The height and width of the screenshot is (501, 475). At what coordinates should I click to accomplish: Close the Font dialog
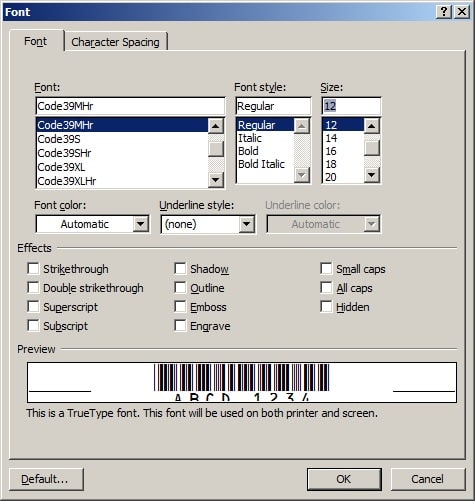tap(462, 12)
